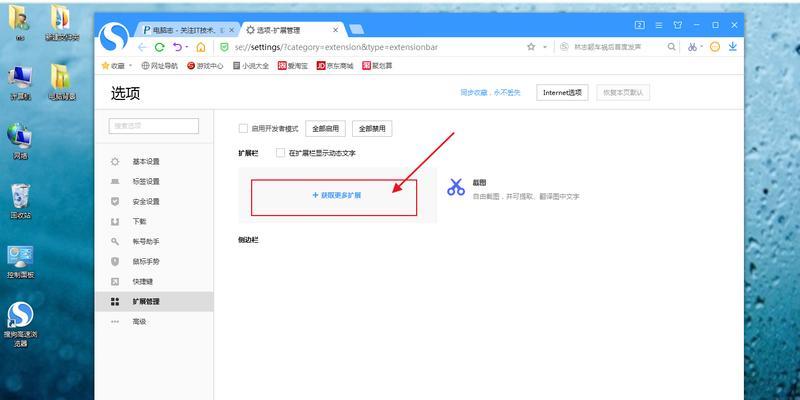Click the 全部禁用 button

(x=372, y=129)
